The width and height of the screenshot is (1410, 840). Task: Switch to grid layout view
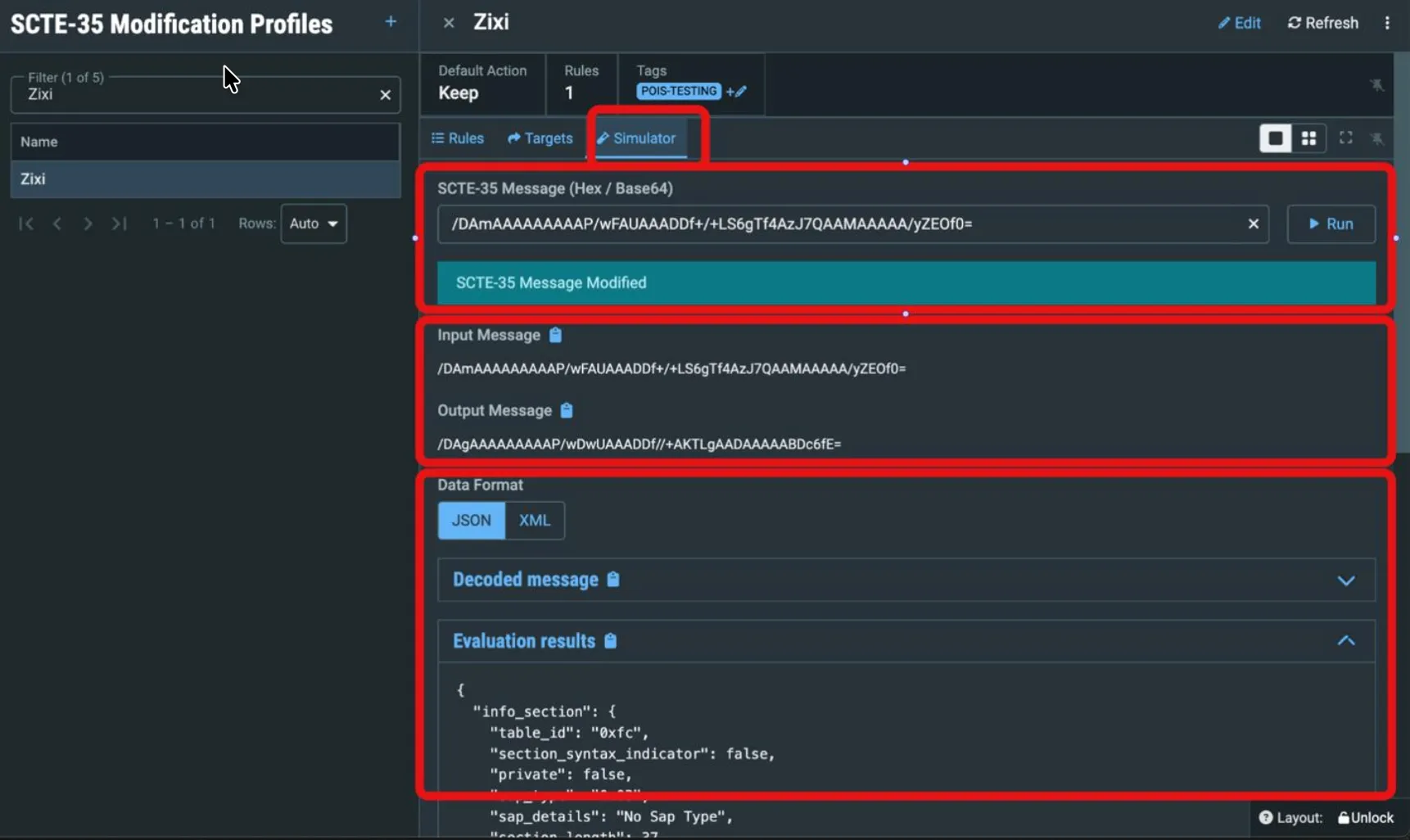[1308, 138]
